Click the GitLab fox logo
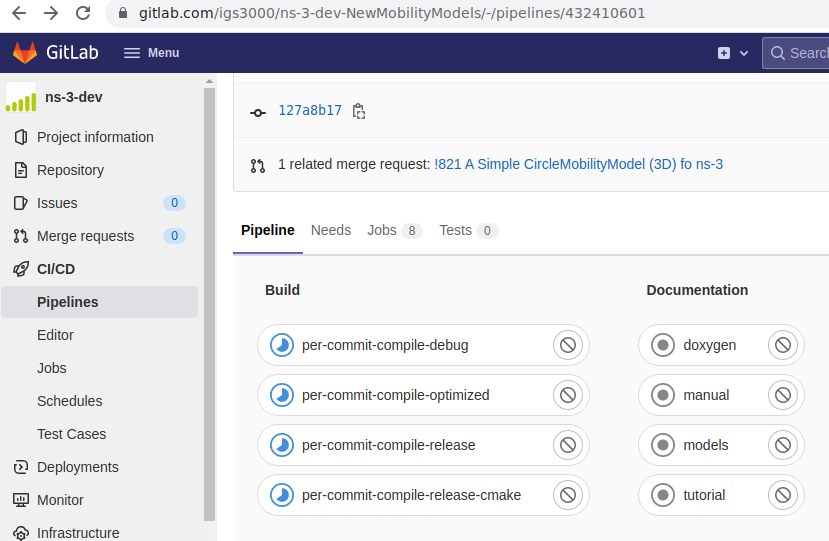Image resolution: width=829 pixels, height=541 pixels. coord(25,52)
